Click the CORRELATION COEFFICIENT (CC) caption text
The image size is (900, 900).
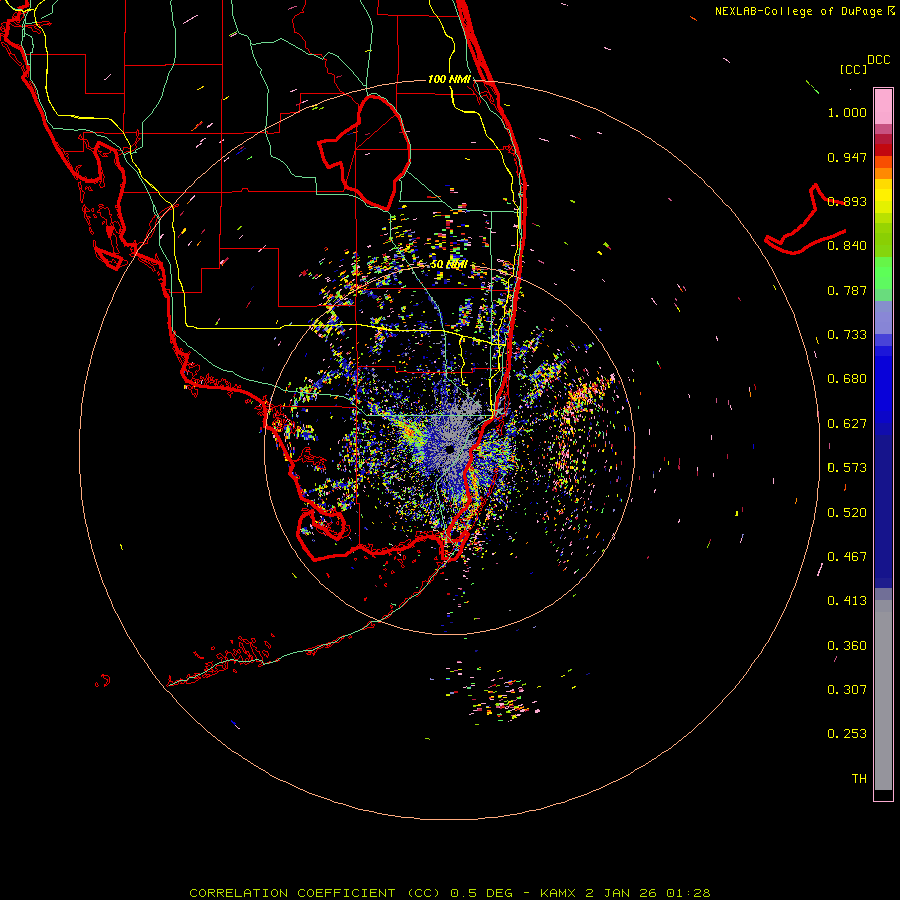coord(315,893)
